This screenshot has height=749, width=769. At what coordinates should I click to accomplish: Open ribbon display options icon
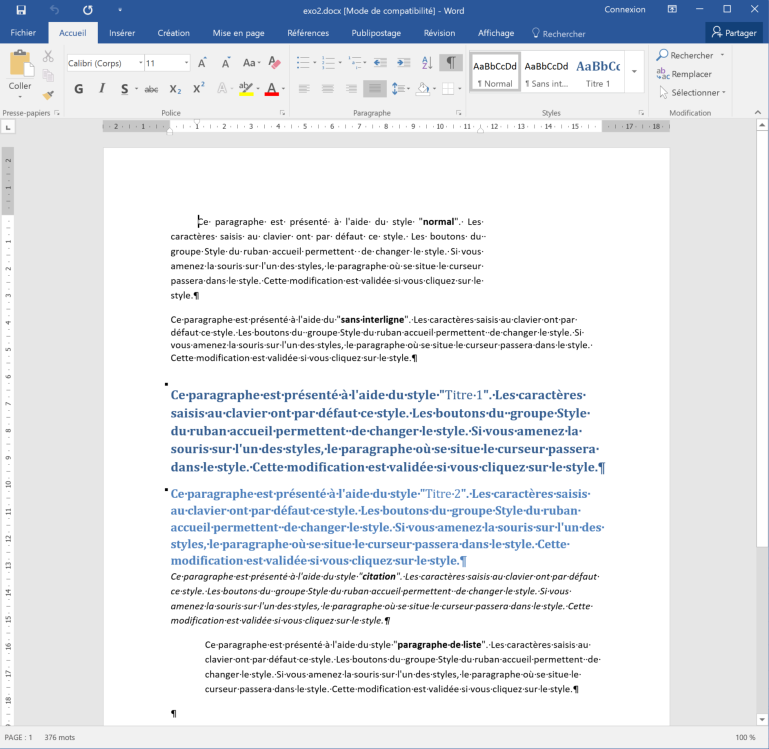click(x=672, y=9)
